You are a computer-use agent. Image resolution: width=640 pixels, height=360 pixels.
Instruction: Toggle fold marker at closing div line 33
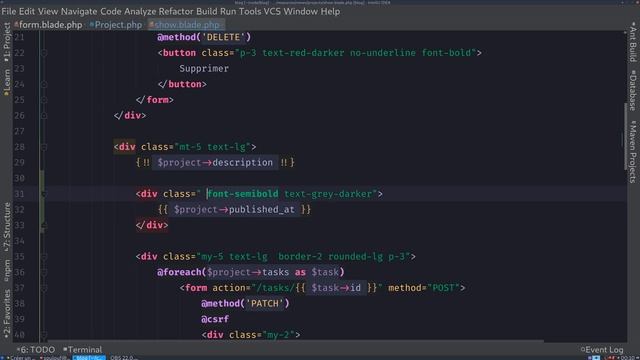[x=44, y=225]
